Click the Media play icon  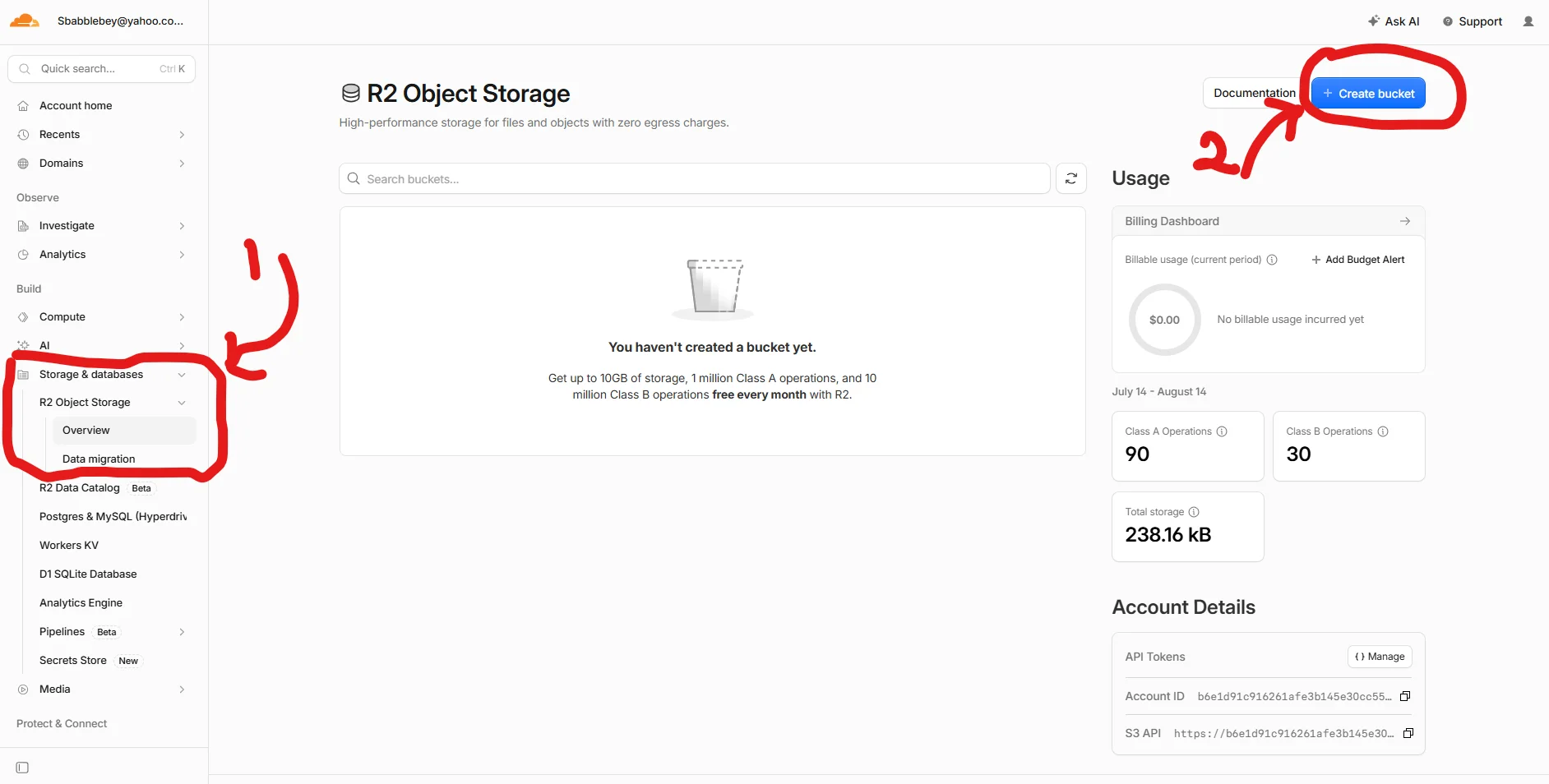point(23,689)
